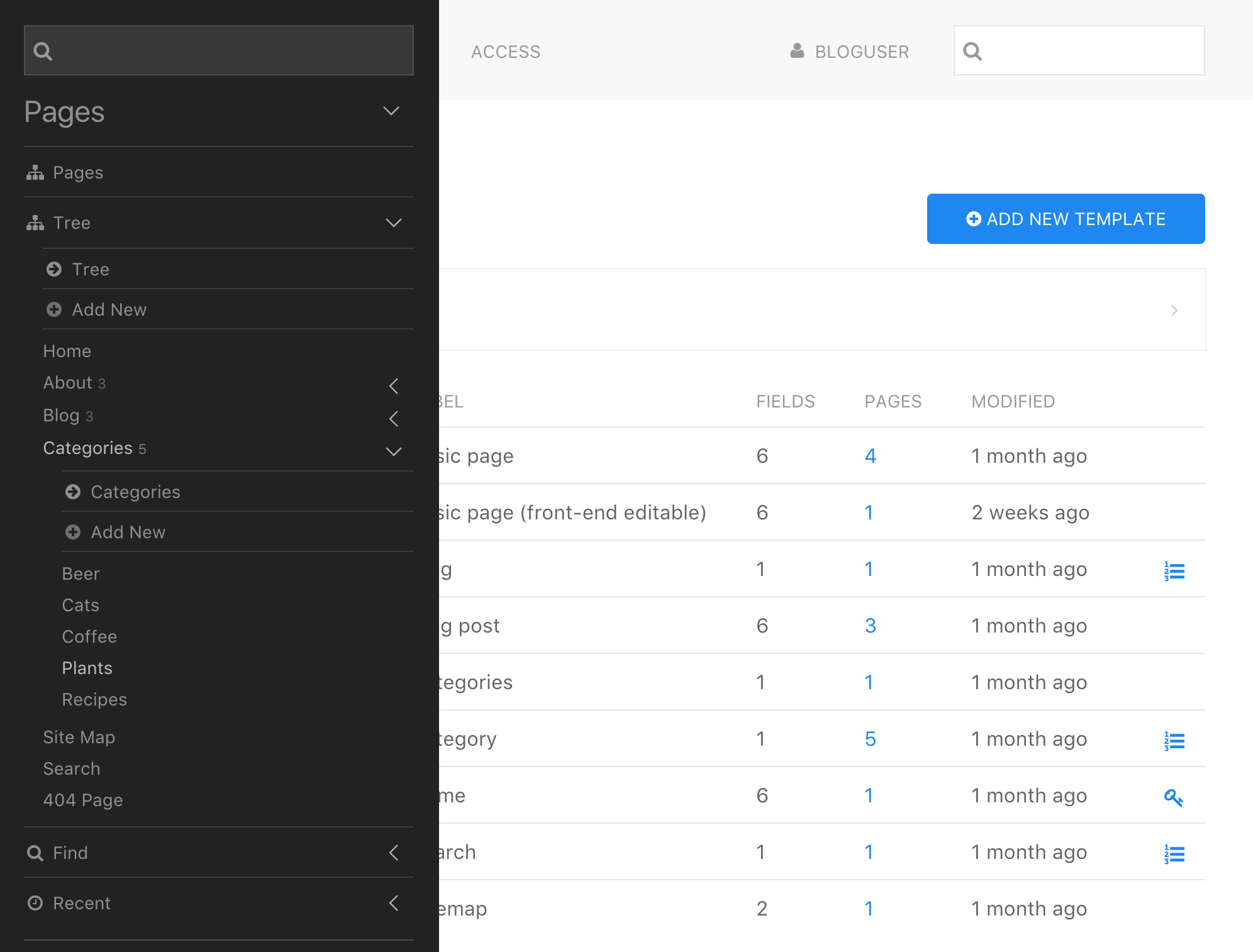The height and width of the screenshot is (952, 1253).
Task: Open the Cats category page
Action: pos(81,605)
